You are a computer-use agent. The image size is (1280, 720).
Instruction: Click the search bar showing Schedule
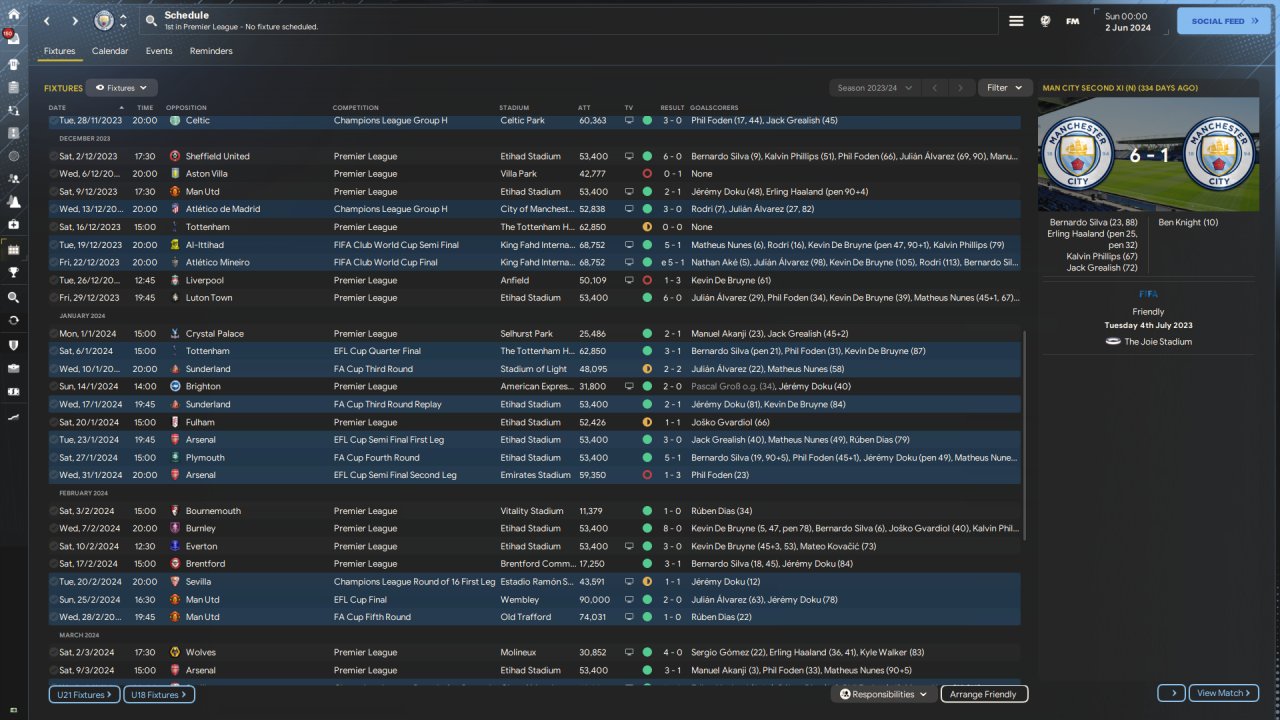coord(570,21)
